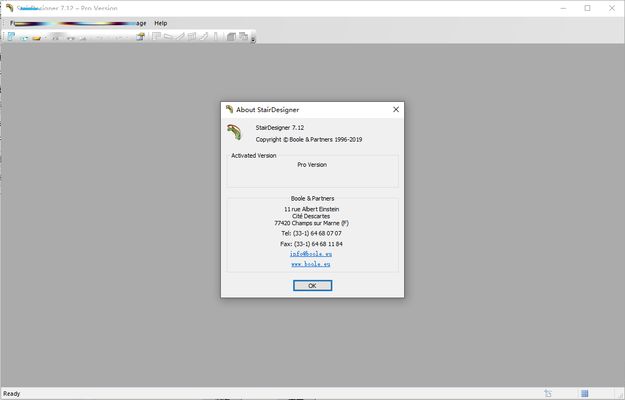Viewport: 625px width, 400px height.
Task: Click the yellow folder toolbar icon
Action: click(x=36, y=38)
